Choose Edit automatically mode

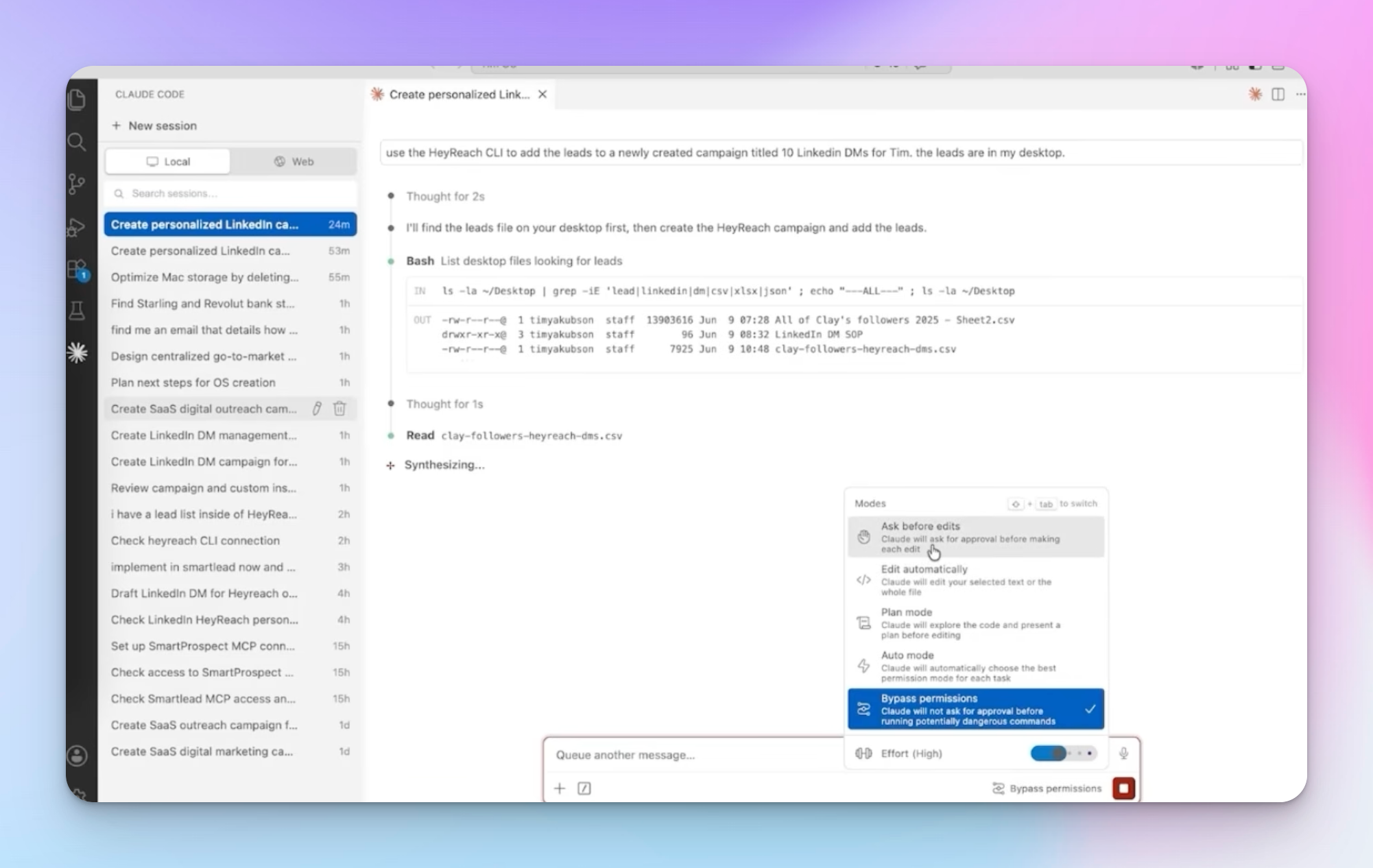(976, 580)
